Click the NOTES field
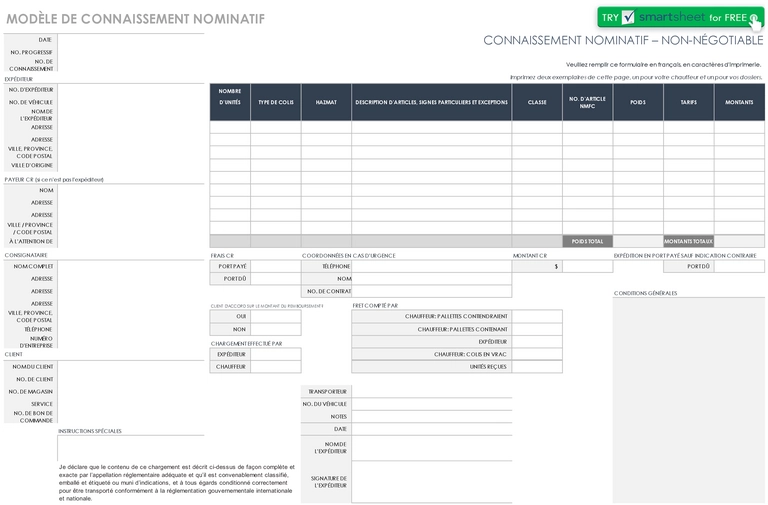The width and height of the screenshot is (768, 505). pyautogui.click(x=432, y=416)
